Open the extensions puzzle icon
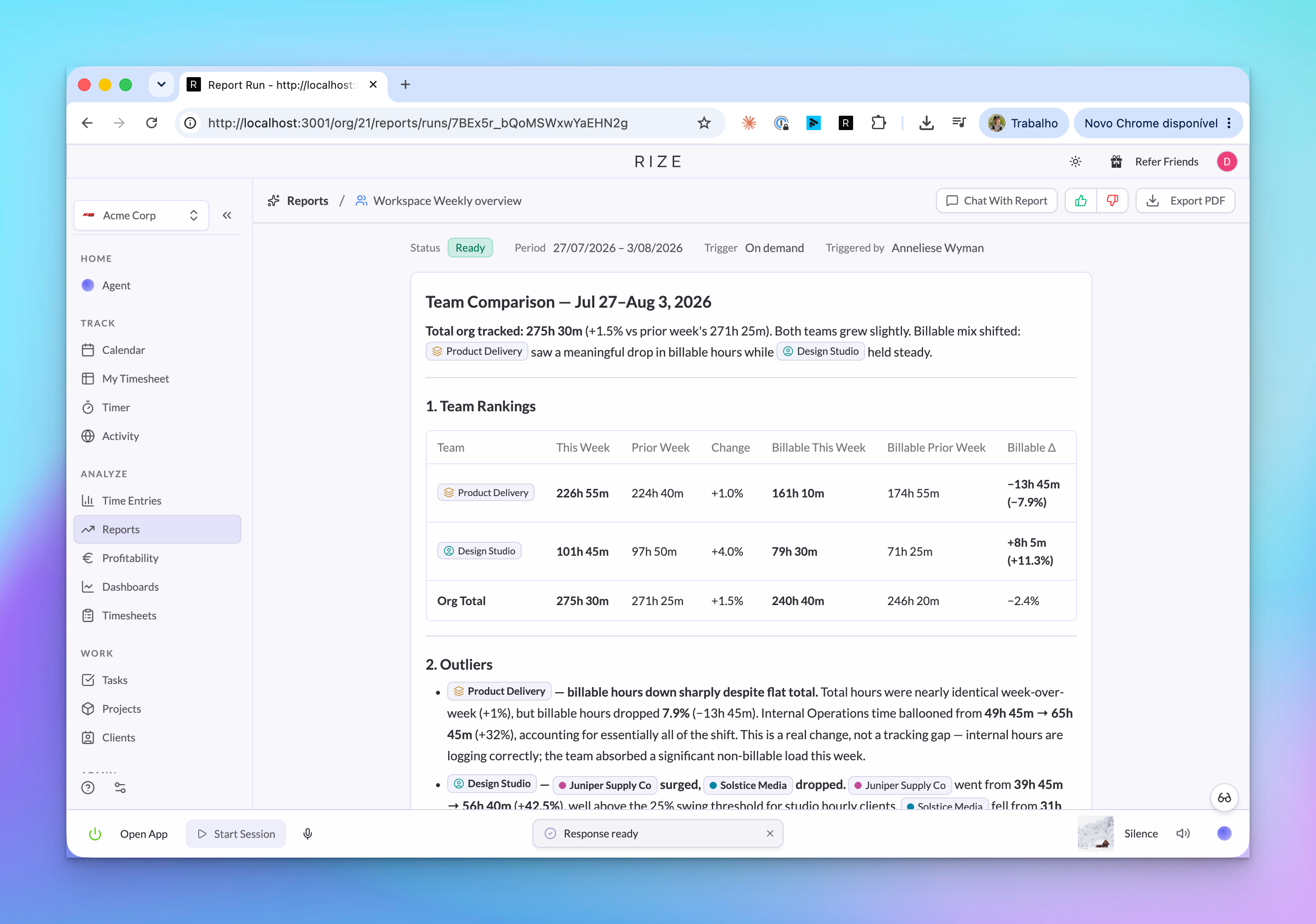1316x924 pixels. point(878,122)
